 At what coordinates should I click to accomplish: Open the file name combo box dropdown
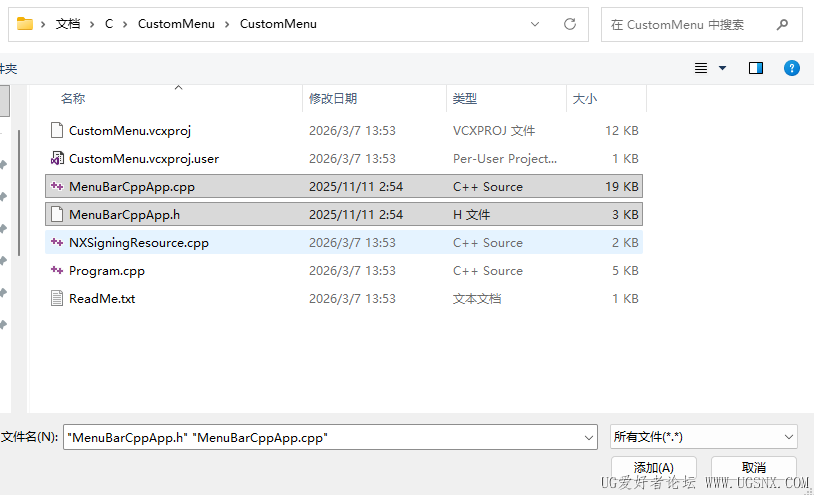pyautogui.click(x=589, y=437)
